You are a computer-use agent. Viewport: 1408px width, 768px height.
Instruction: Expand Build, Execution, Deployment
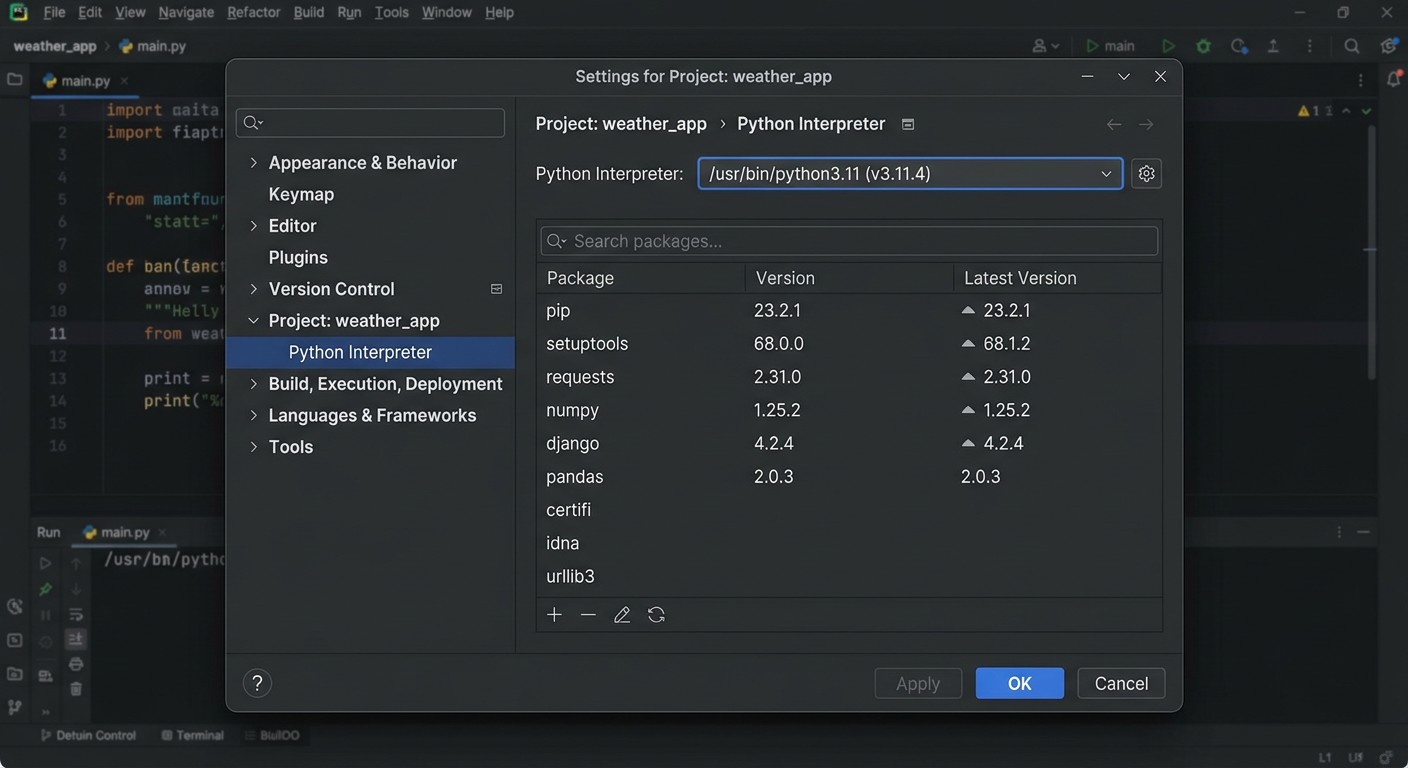[x=253, y=383]
